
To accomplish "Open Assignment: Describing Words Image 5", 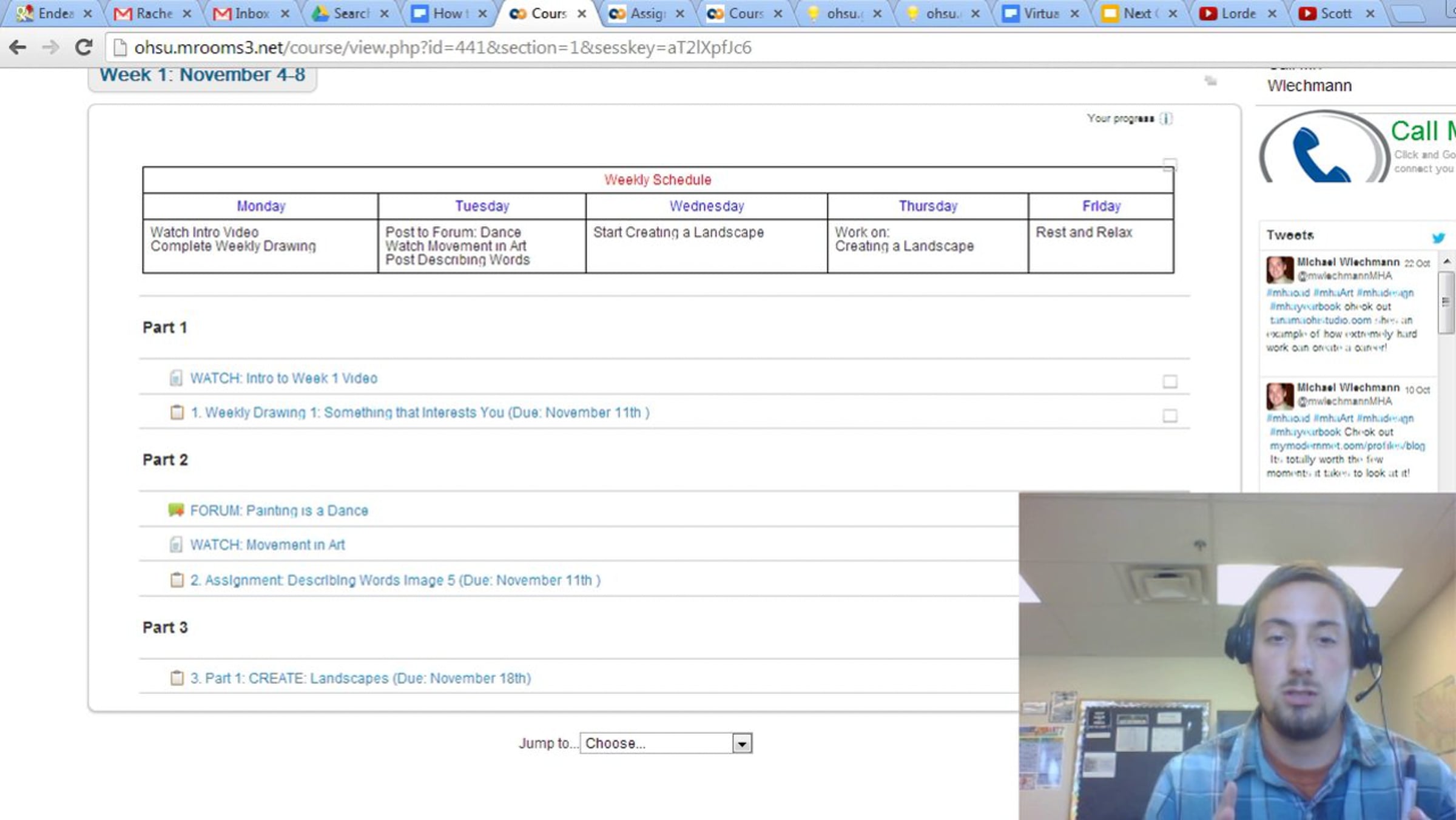I will (395, 580).
